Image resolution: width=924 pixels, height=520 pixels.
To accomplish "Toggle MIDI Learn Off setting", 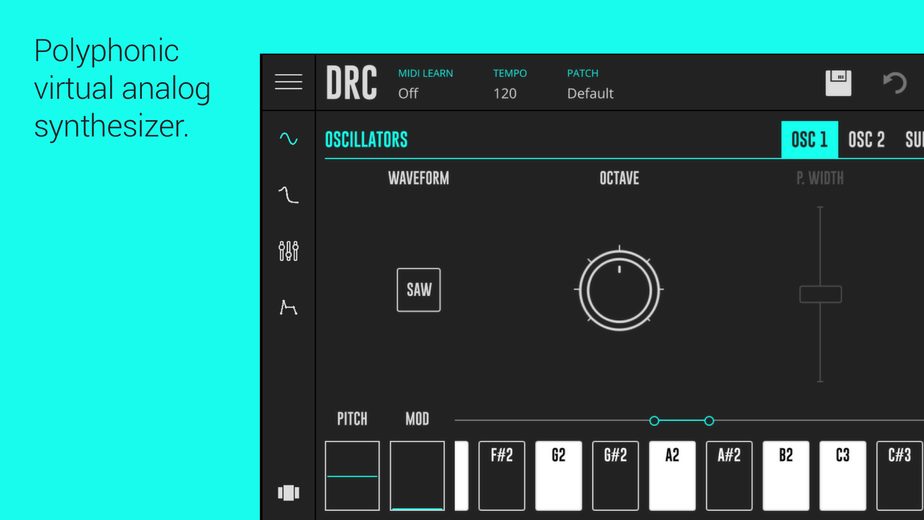I will (x=425, y=83).
